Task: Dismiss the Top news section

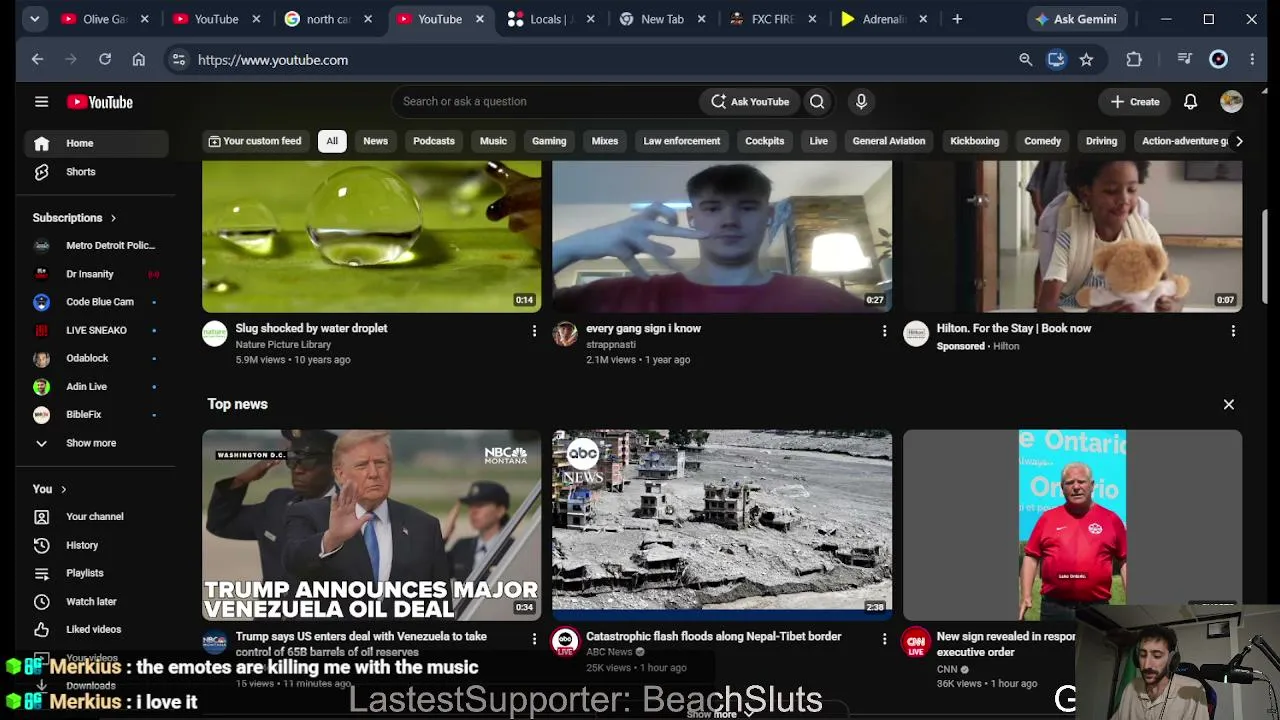Action: pyautogui.click(x=1229, y=404)
